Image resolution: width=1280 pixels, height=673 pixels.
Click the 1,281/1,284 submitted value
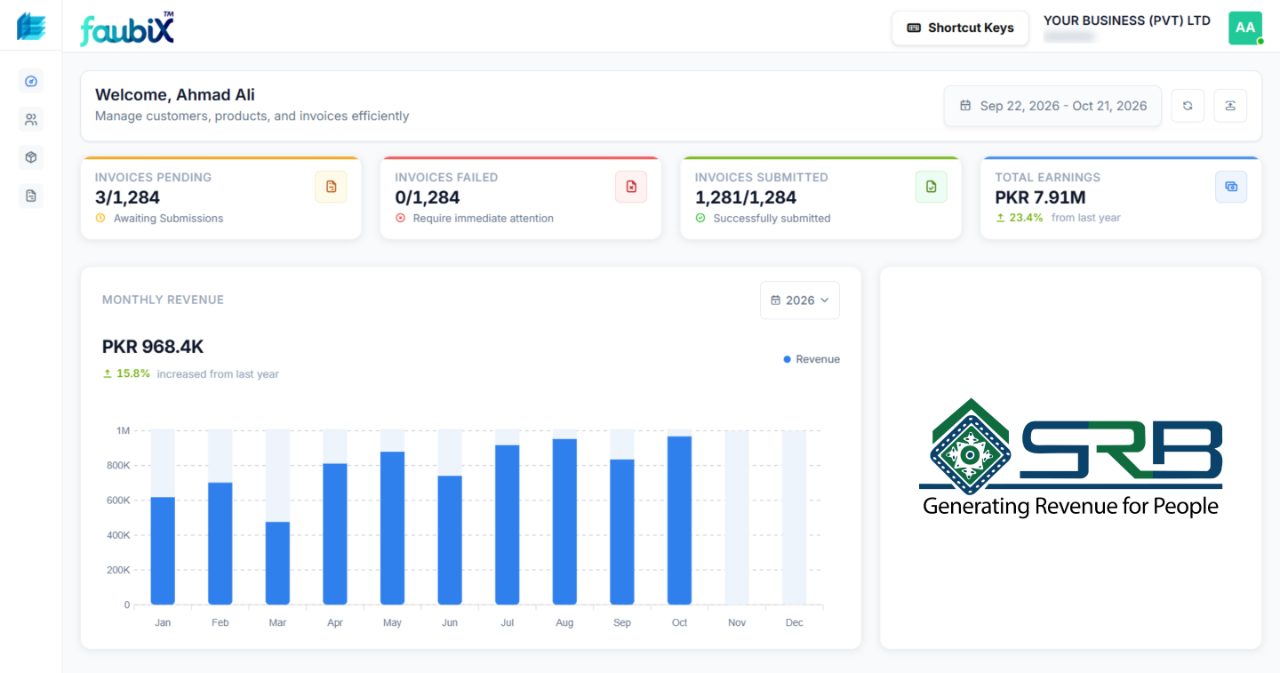click(x=746, y=198)
